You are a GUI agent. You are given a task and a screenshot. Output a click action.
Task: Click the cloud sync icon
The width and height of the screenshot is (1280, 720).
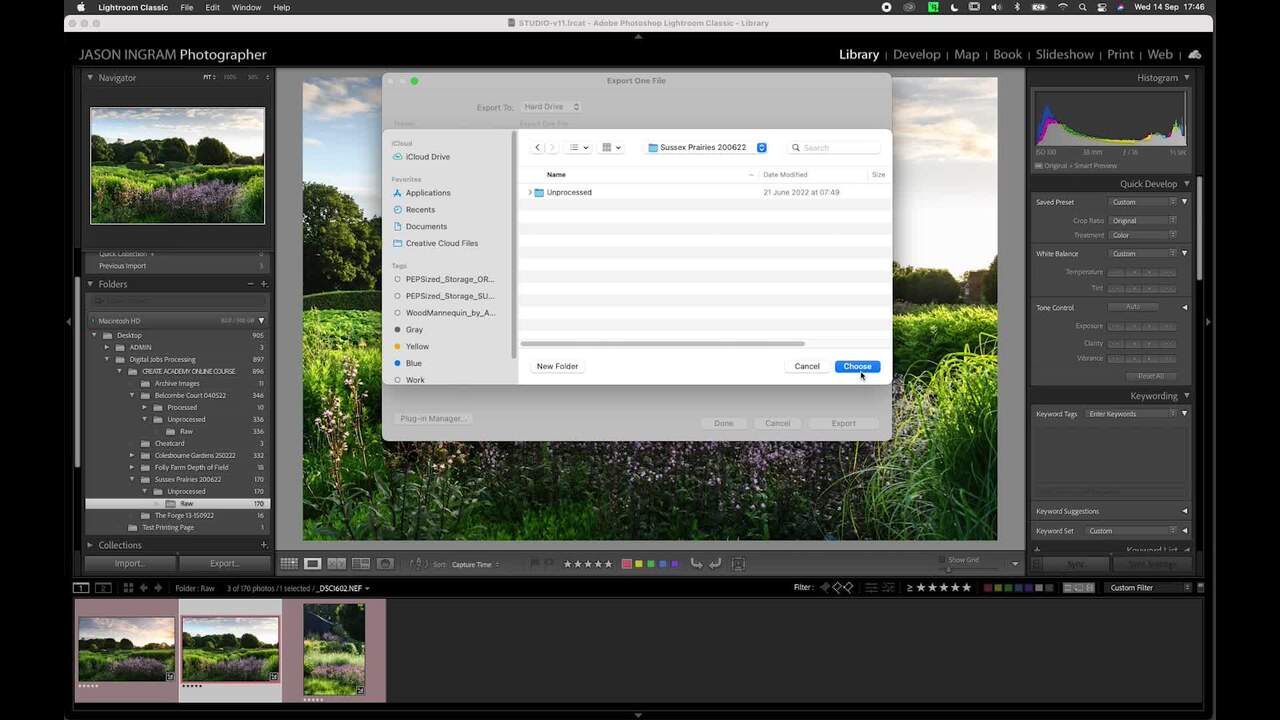coord(1194,54)
